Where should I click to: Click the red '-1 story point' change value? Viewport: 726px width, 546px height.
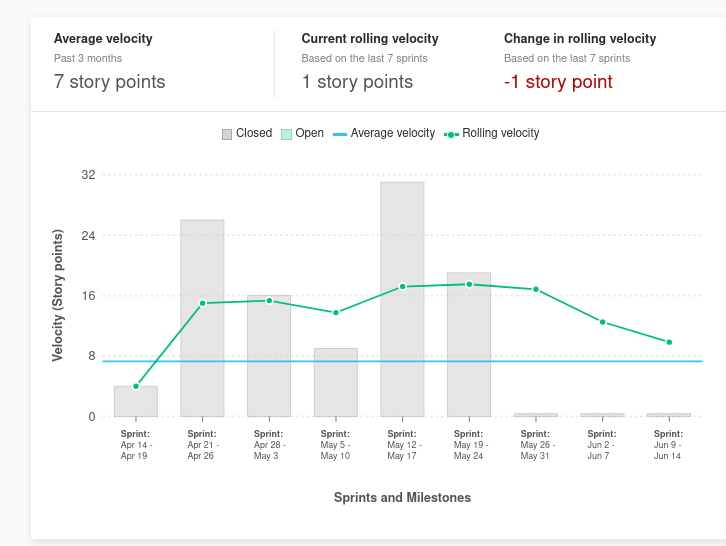(558, 82)
